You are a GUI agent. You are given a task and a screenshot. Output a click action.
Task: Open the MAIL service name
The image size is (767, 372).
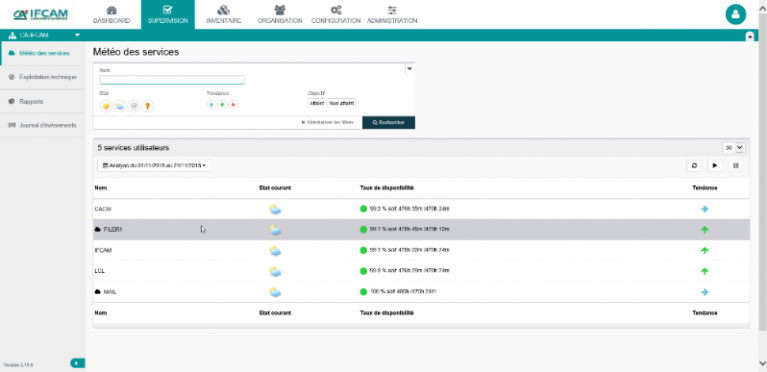(110, 292)
